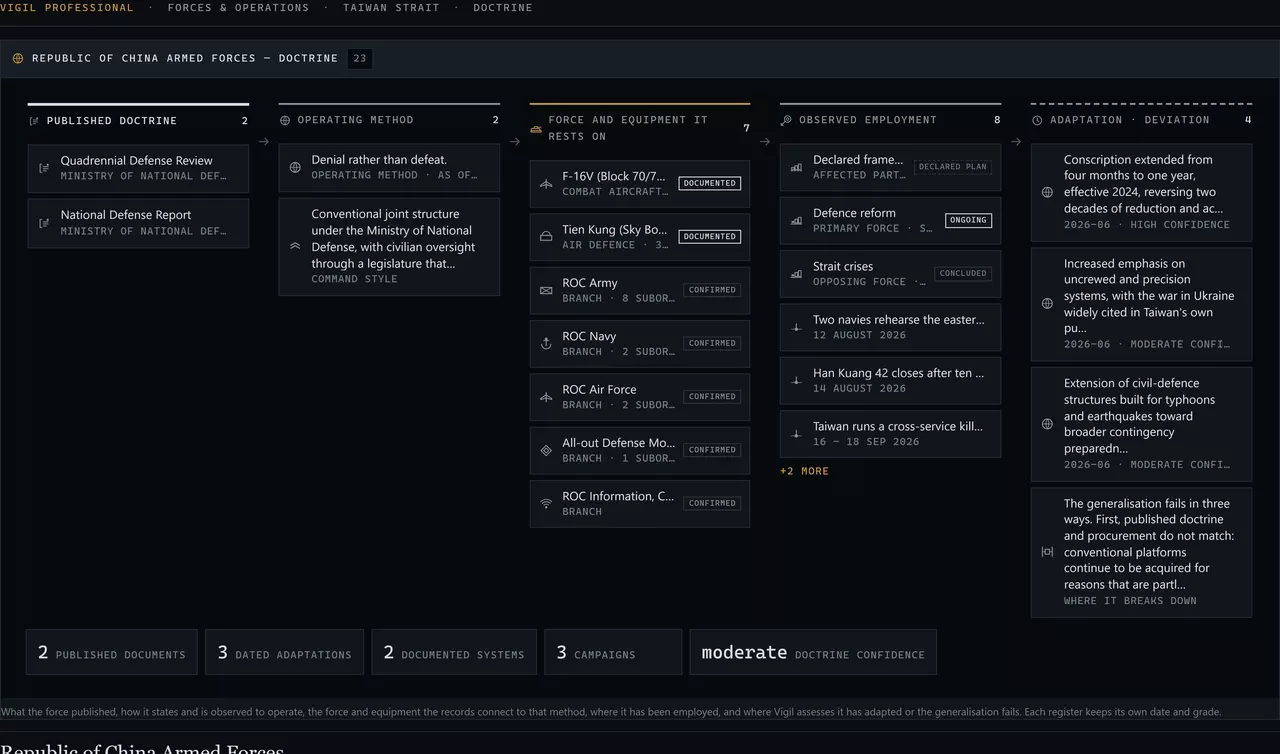Screen dimensions: 1280x754
Task: Click the DECLARED PLAN badge
Action: (952, 167)
